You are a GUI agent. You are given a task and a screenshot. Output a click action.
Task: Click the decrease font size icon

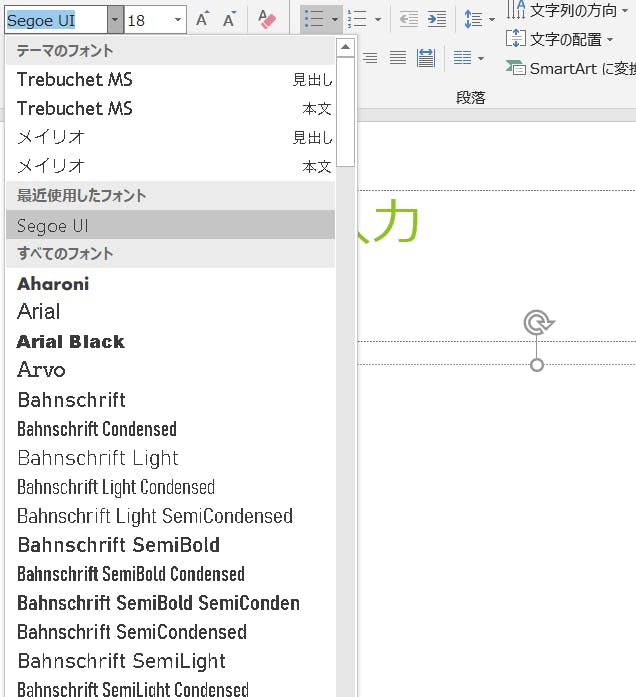pos(230,20)
